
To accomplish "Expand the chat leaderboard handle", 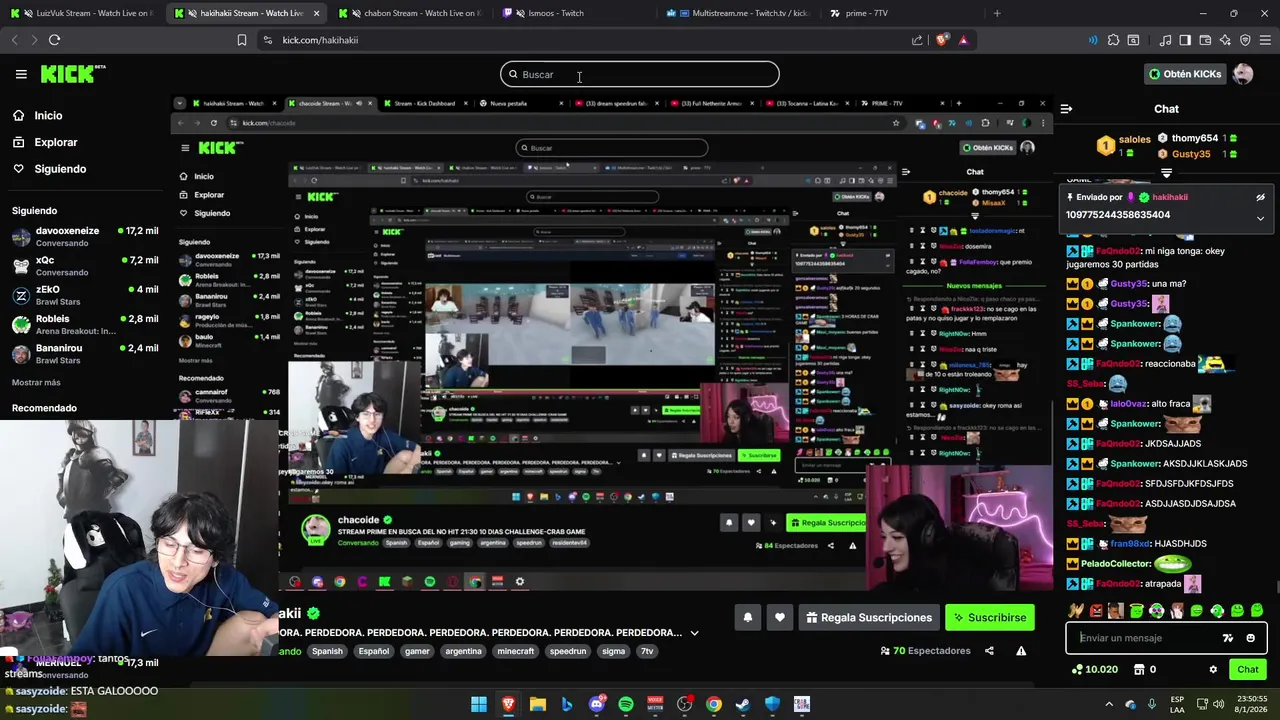I will coord(1166,174).
